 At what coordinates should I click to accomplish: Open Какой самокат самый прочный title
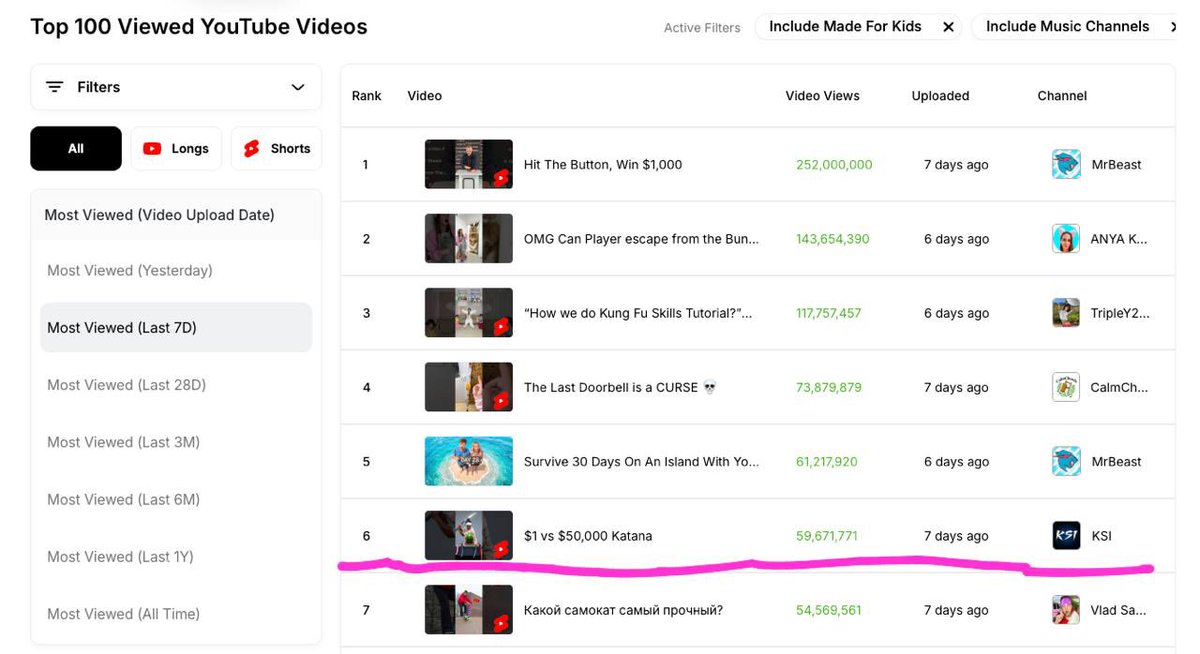pos(623,610)
